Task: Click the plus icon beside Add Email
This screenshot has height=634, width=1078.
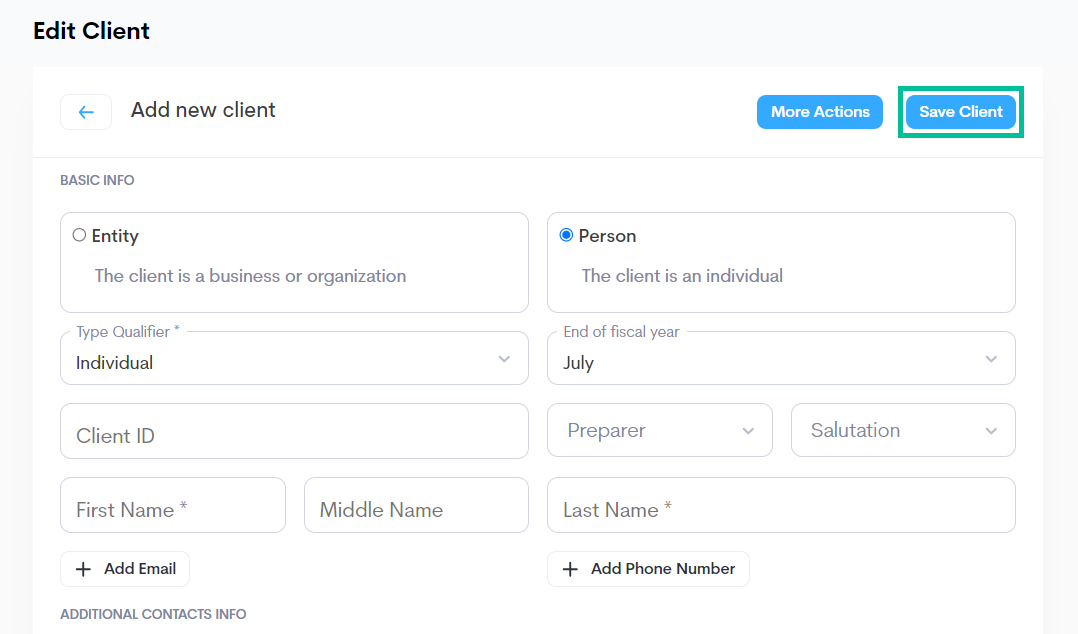Action: tap(83, 569)
